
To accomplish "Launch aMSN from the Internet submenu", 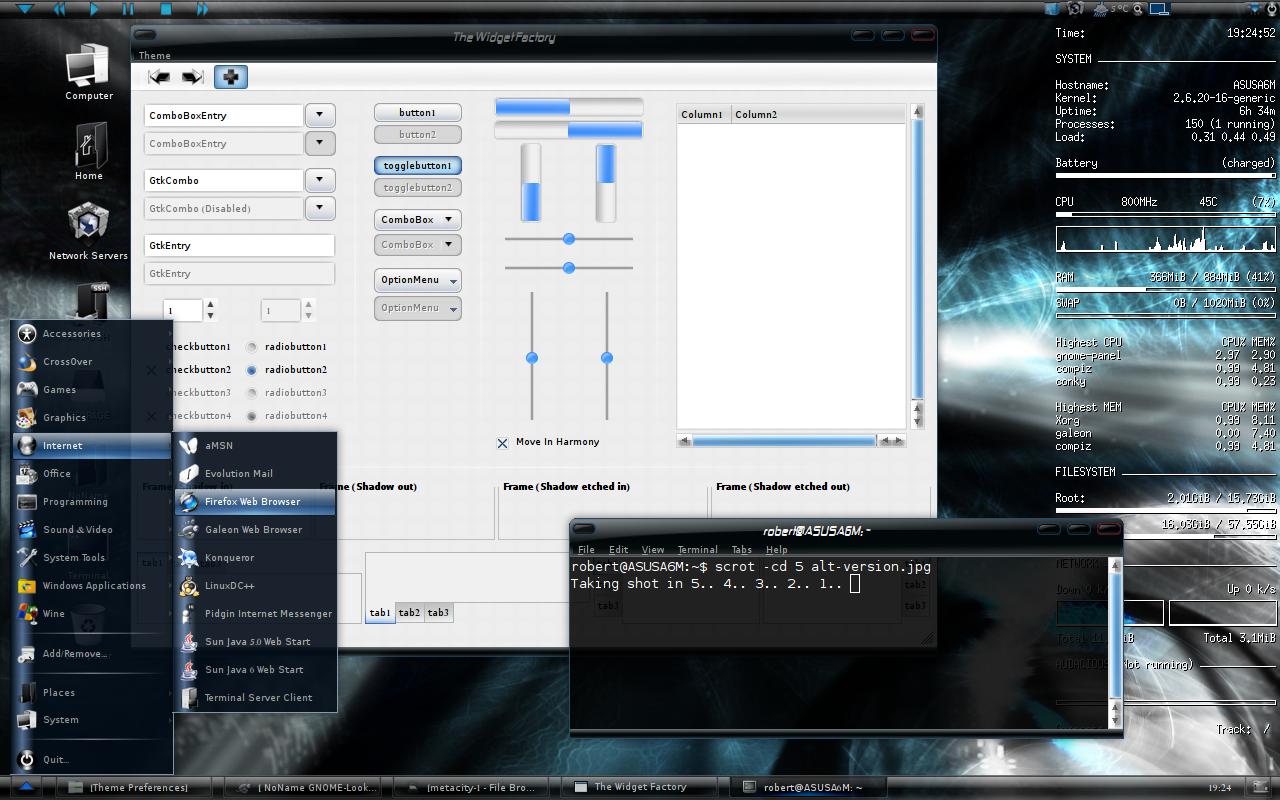I will (x=256, y=445).
